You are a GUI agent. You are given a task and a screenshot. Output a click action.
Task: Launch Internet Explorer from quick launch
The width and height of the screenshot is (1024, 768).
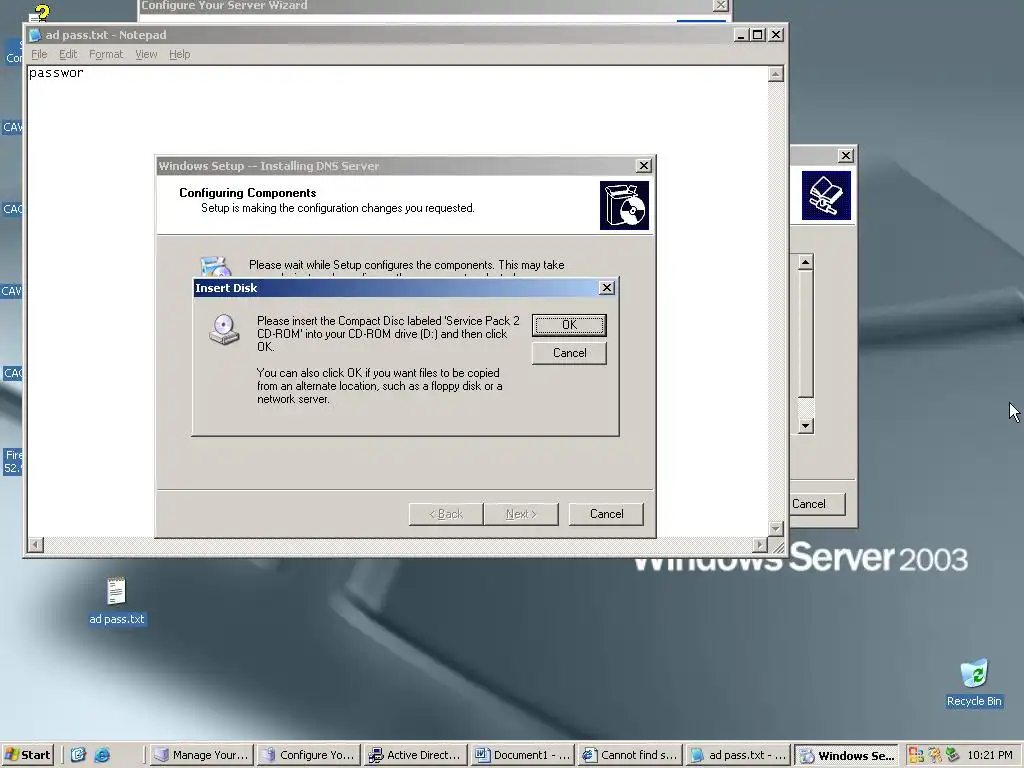click(102, 755)
